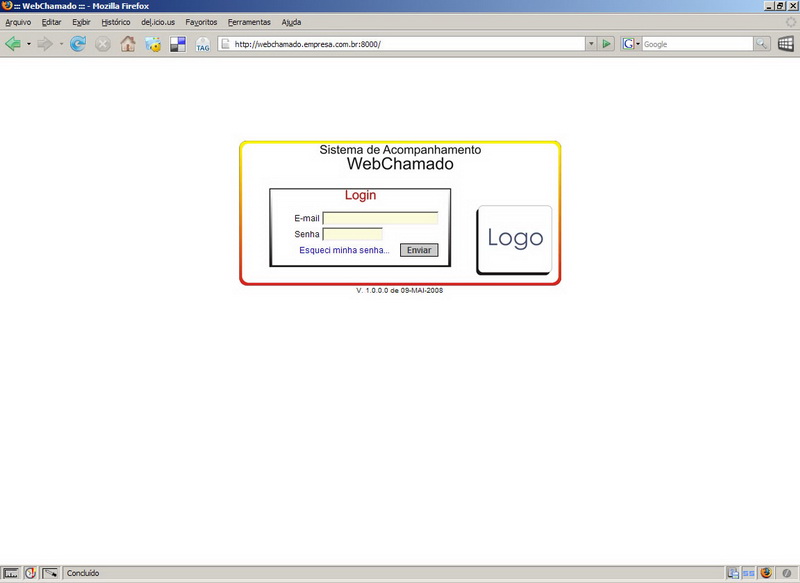Click the E-mail input field
Viewport: 800px width, 583px height.
[380, 218]
